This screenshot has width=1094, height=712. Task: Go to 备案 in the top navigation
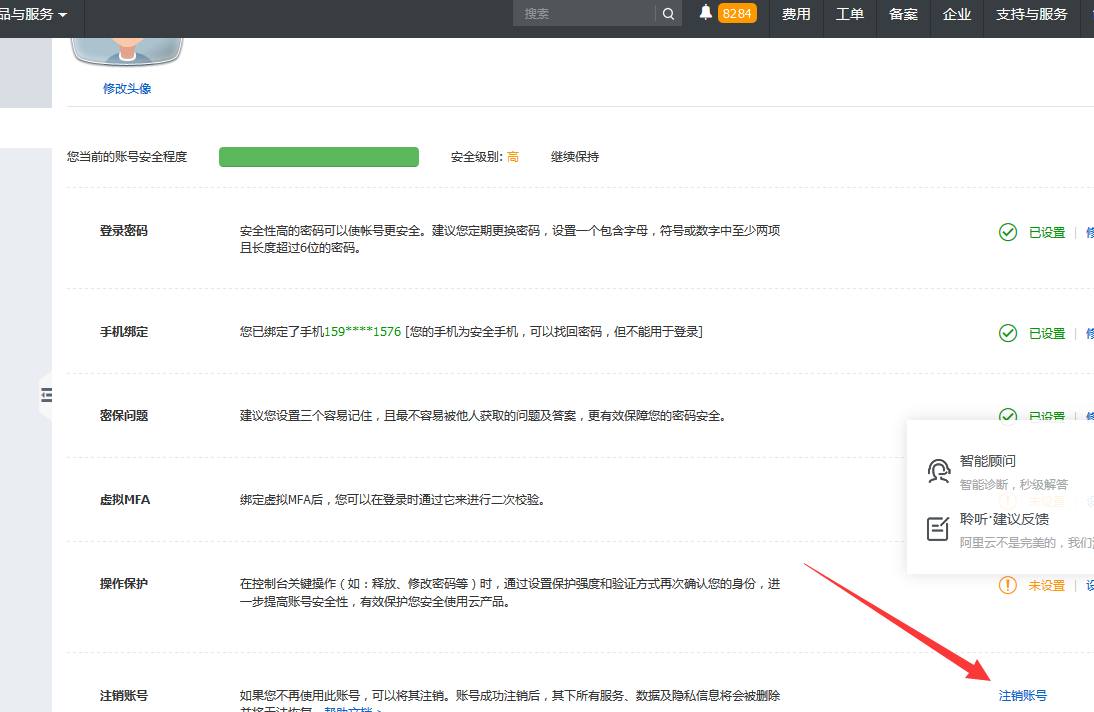click(903, 14)
